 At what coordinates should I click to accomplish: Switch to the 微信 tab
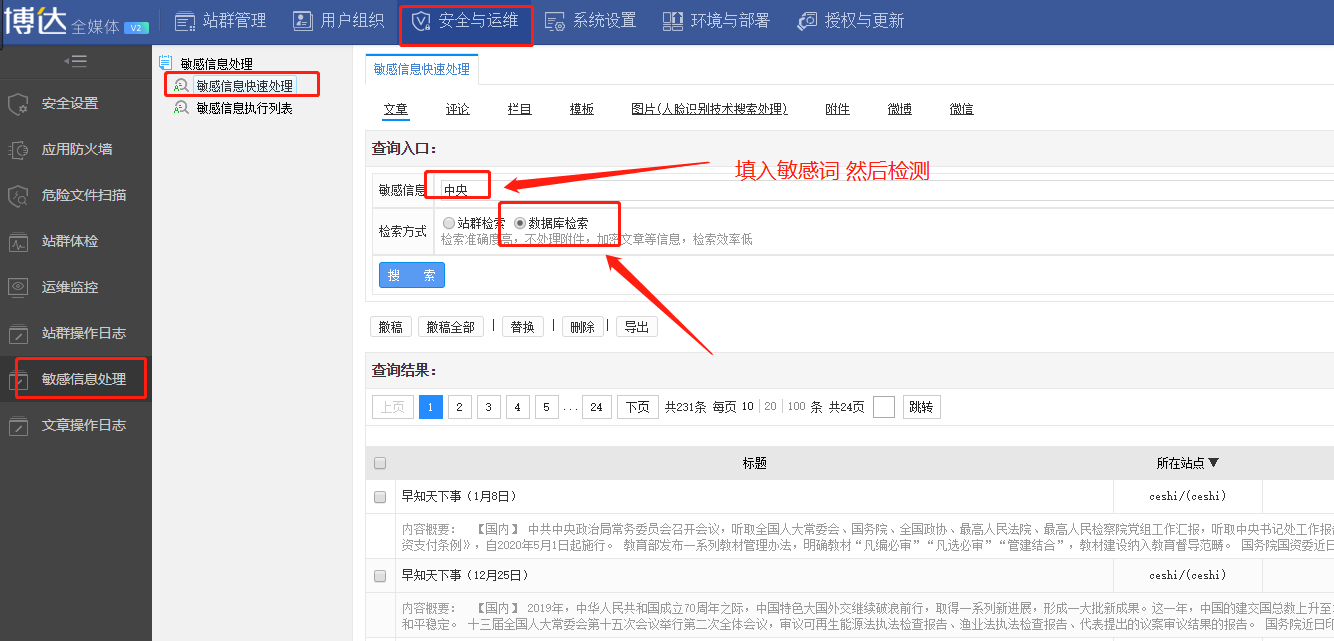(962, 109)
